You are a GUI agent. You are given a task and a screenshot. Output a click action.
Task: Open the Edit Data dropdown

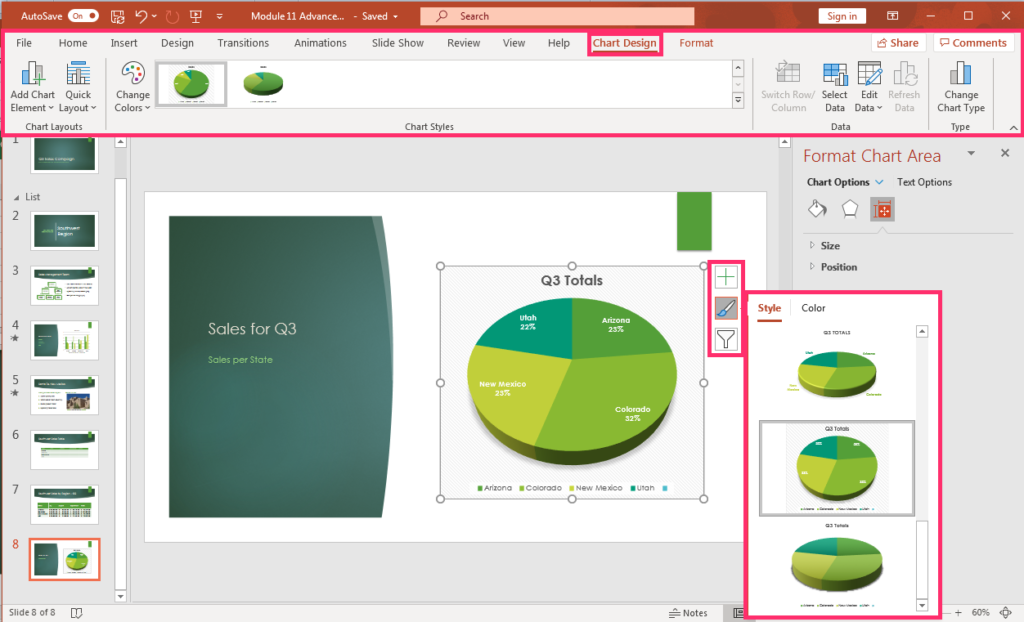pos(869,85)
